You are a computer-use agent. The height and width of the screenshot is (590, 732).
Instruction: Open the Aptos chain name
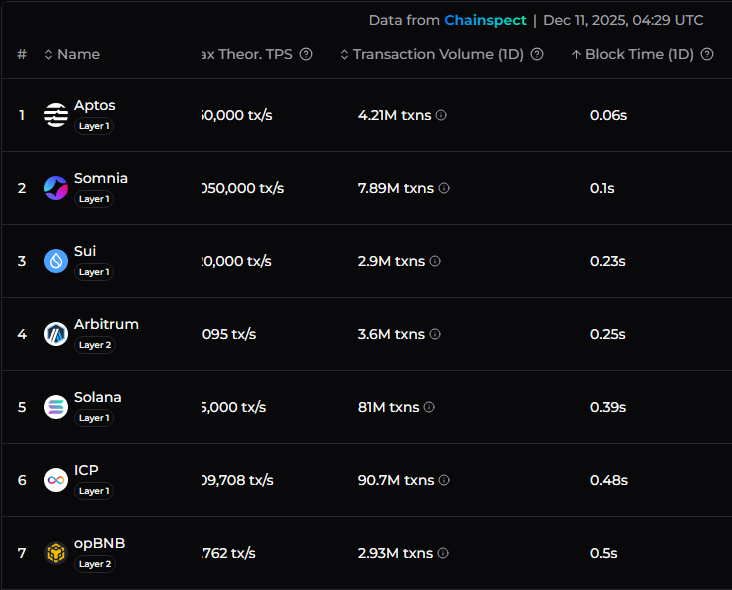95,105
